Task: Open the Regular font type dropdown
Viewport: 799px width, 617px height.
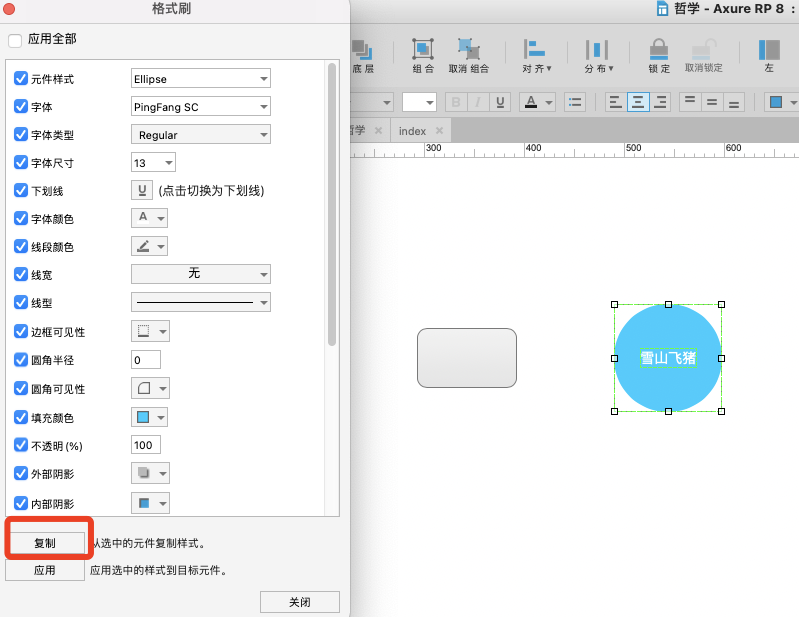Action: 201,135
